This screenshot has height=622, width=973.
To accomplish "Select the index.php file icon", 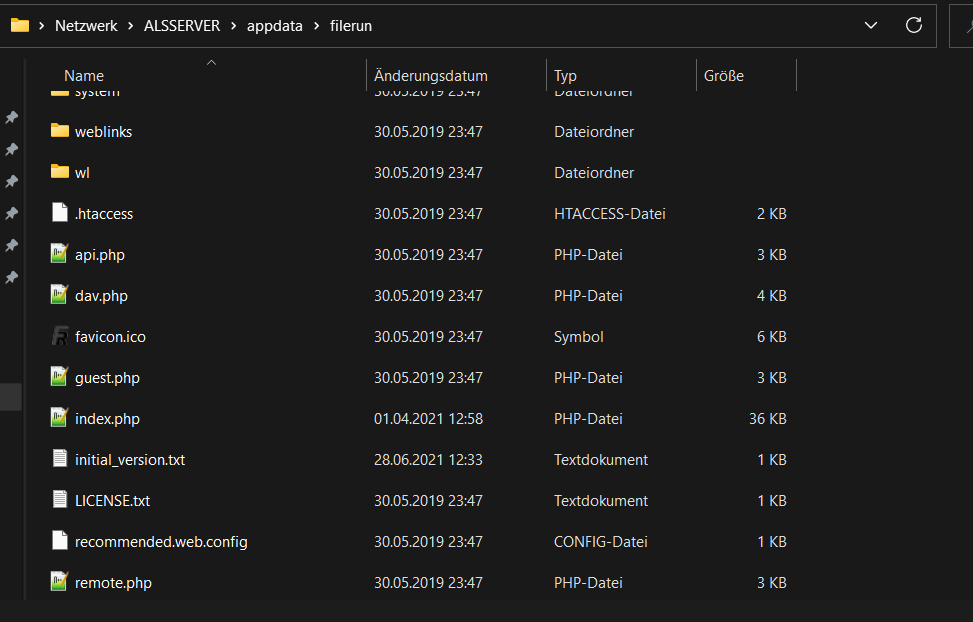I will (59, 417).
